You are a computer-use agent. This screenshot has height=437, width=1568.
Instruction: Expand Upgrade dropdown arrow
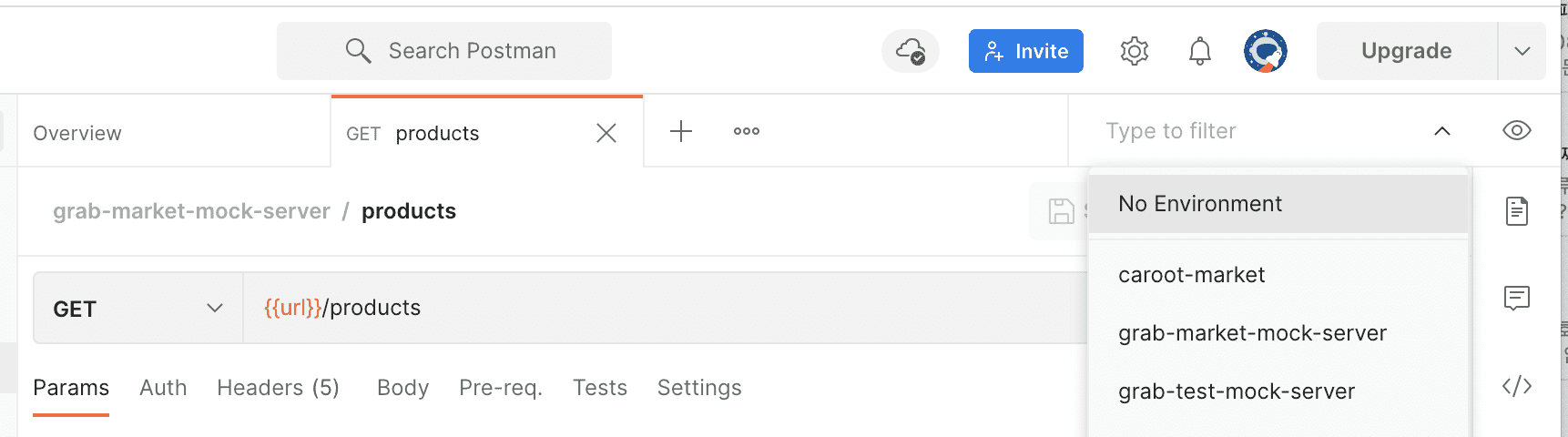1522,51
